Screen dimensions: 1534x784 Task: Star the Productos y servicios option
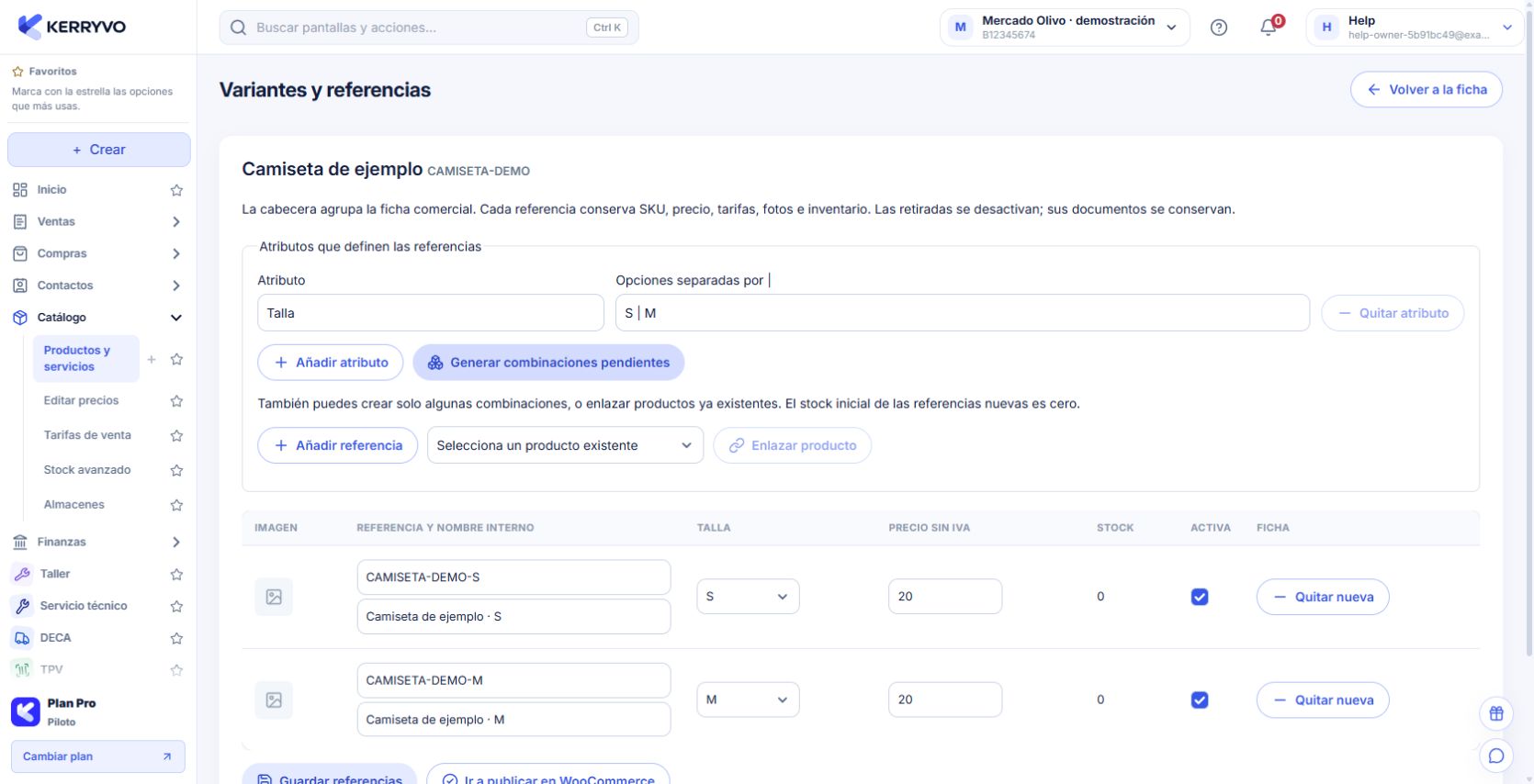click(176, 359)
